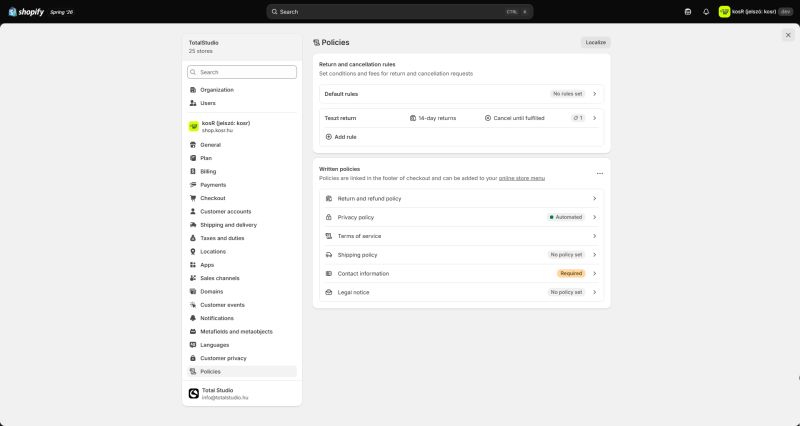Click the Apps grid icon
Image resolution: width=800 pixels, height=426 pixels.
tap(193, 265)
